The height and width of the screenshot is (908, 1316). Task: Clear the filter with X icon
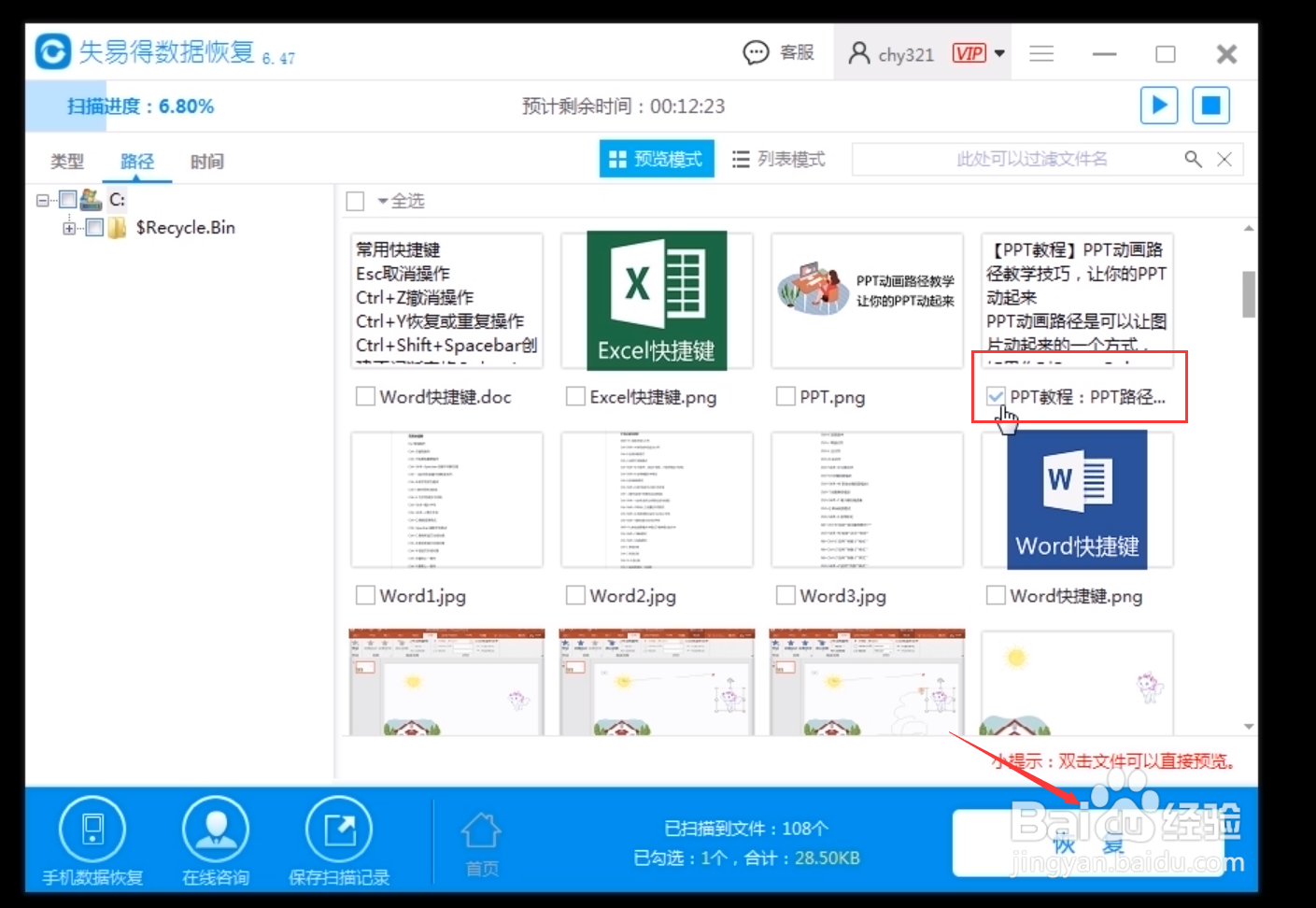[1224, 159]
